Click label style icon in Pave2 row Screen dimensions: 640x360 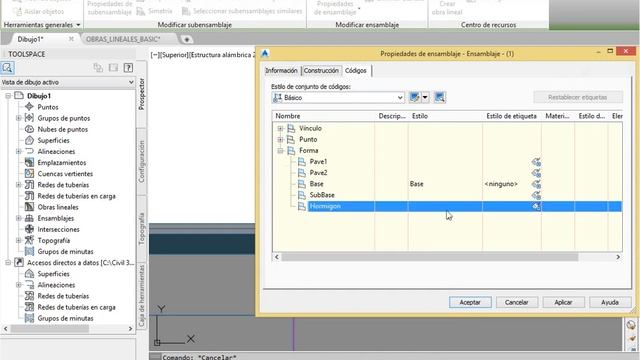point(536,173)
